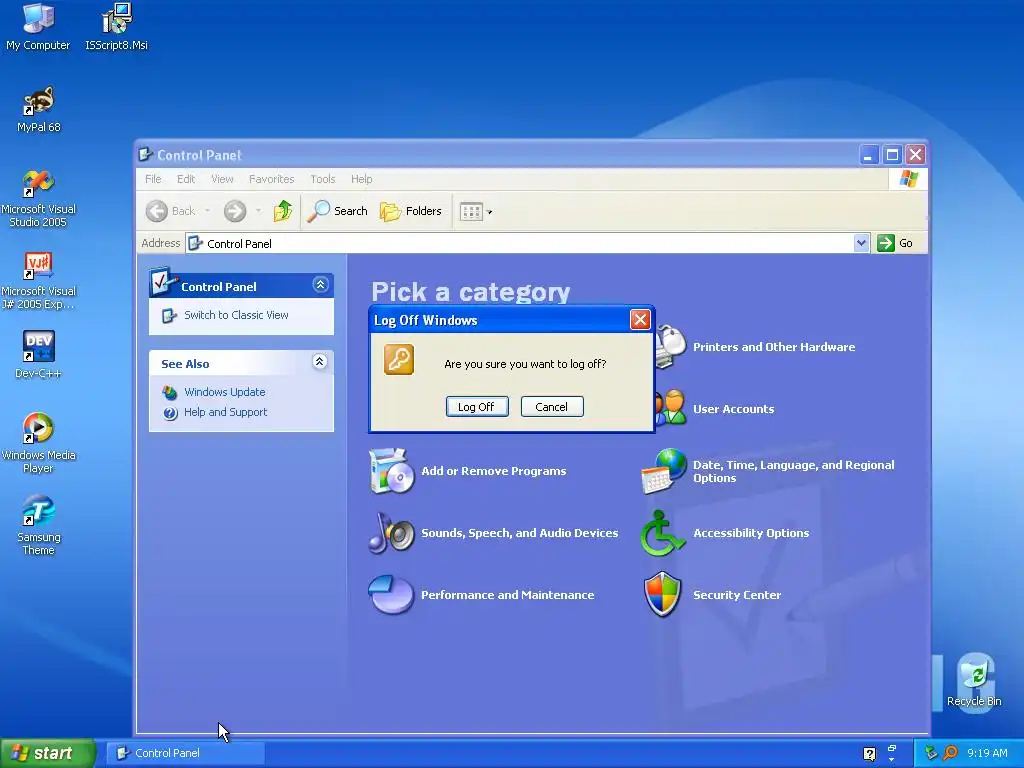Minimize the Control Panel window
This screenshot has height=768, width=1024.
pos(869,155)
